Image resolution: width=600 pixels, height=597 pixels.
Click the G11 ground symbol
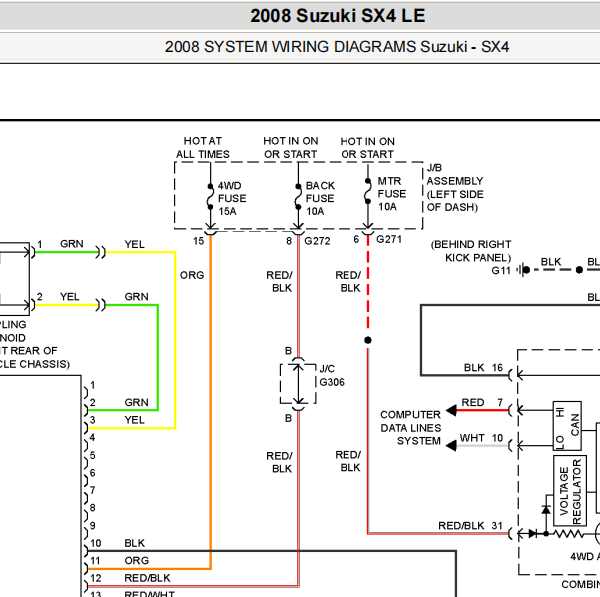[523, 270]
